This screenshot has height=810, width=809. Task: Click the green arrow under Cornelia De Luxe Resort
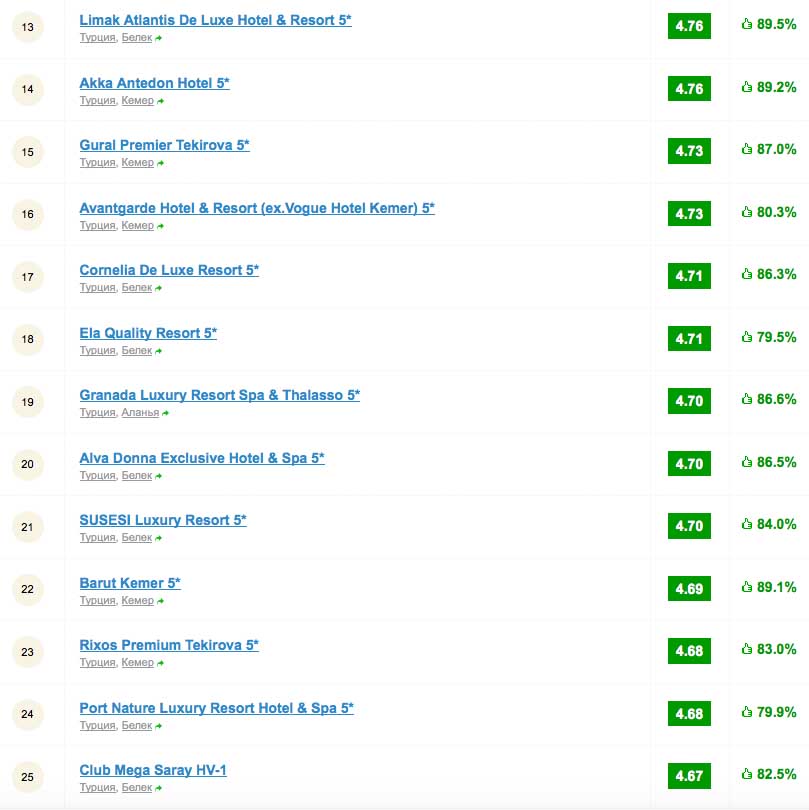click(158, 288)
